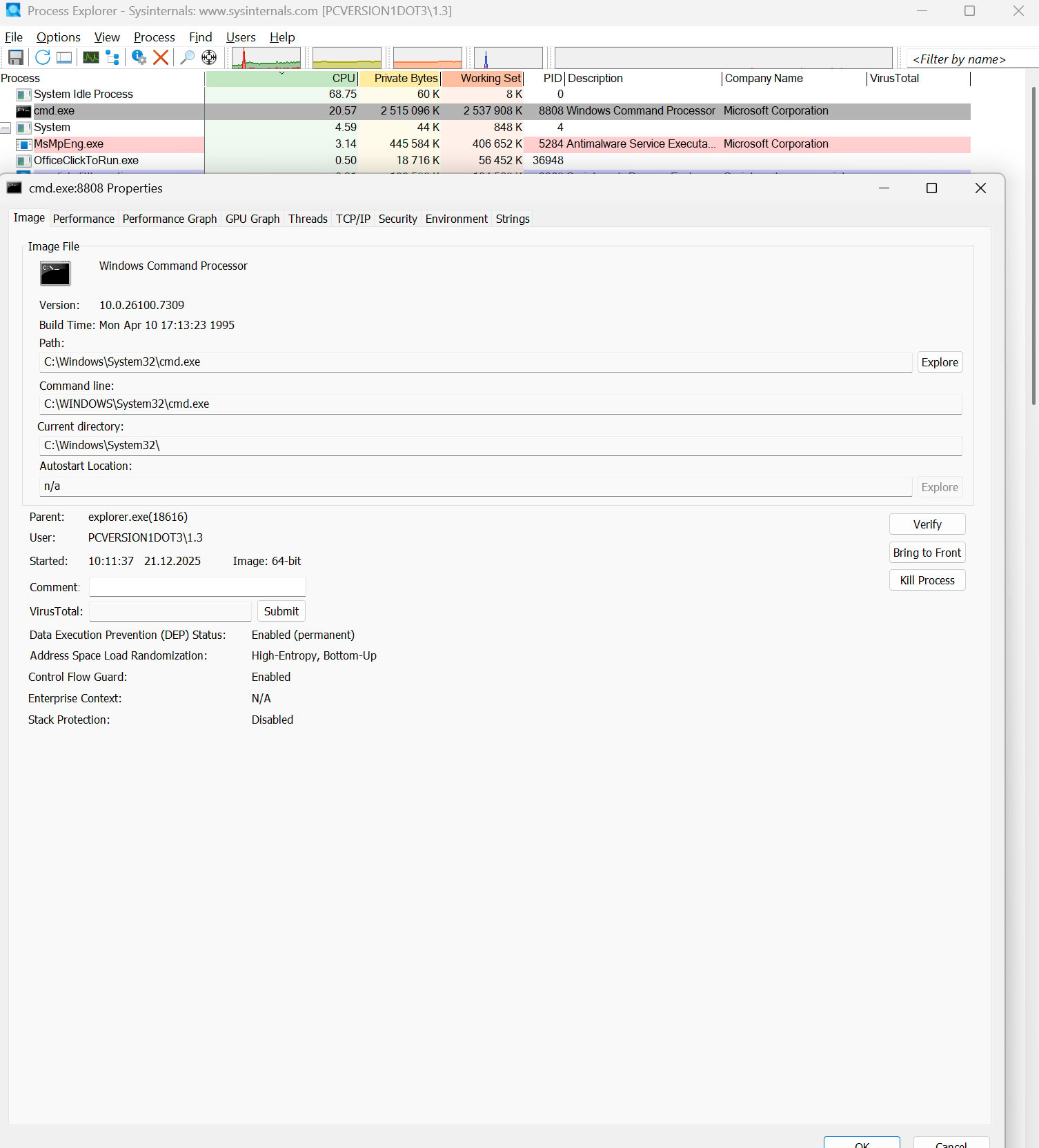Click the OfficeClickToRun.exe row icon
This screenshot has width=1039, height=1148.
click(x=23, y=161)
